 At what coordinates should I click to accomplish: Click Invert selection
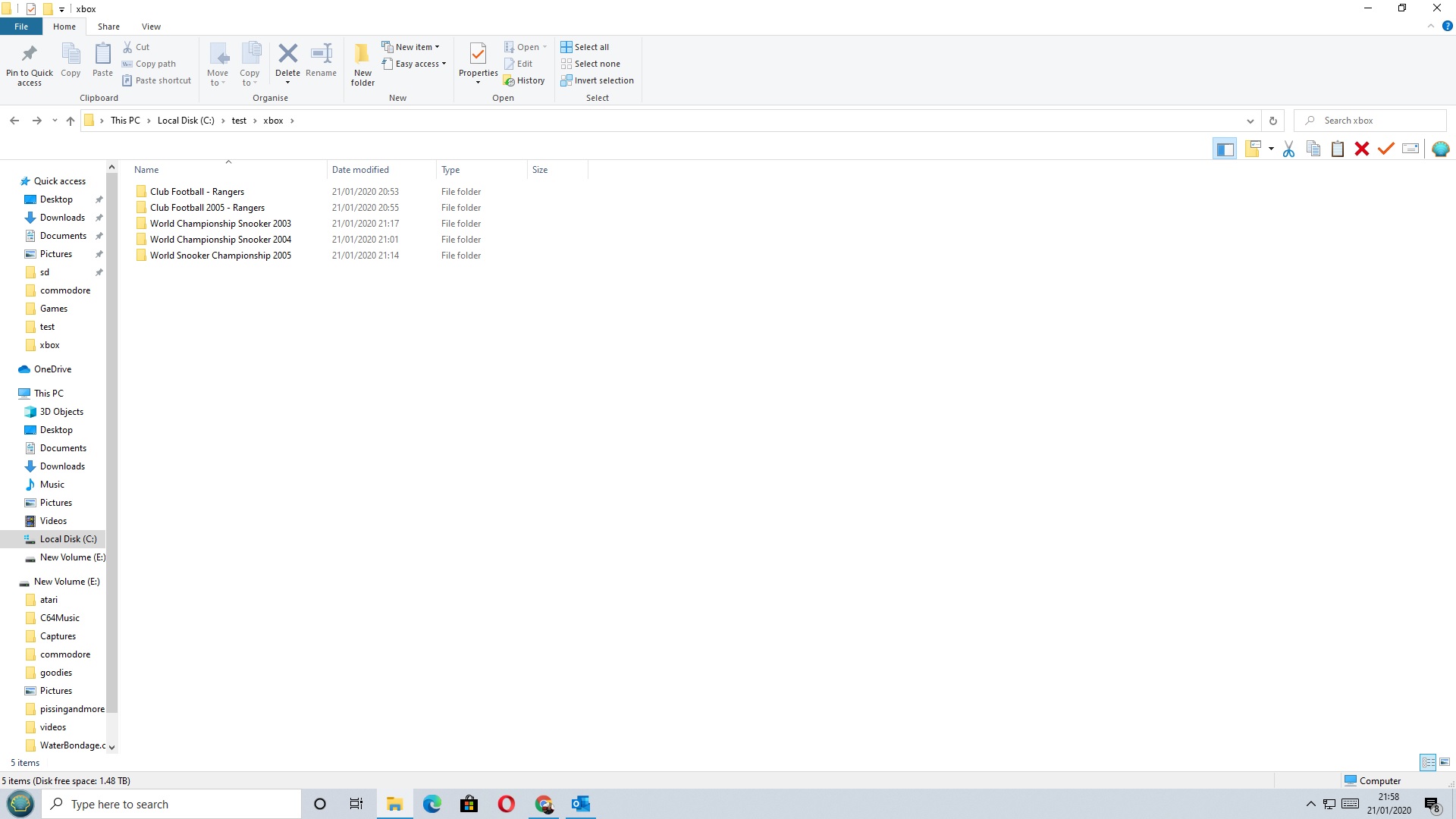(x=597, y=80)
